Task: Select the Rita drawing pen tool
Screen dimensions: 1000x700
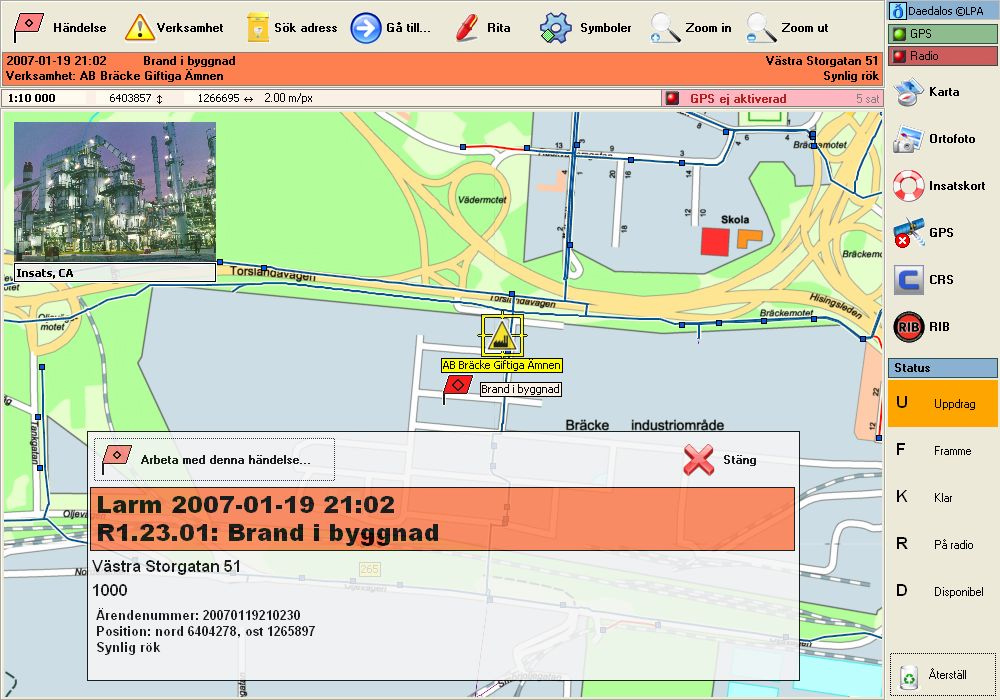Action: click(466, 27)
